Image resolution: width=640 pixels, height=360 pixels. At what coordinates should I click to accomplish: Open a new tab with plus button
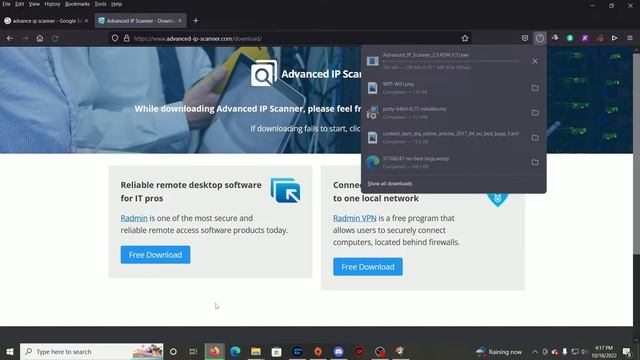click(196, 21)
